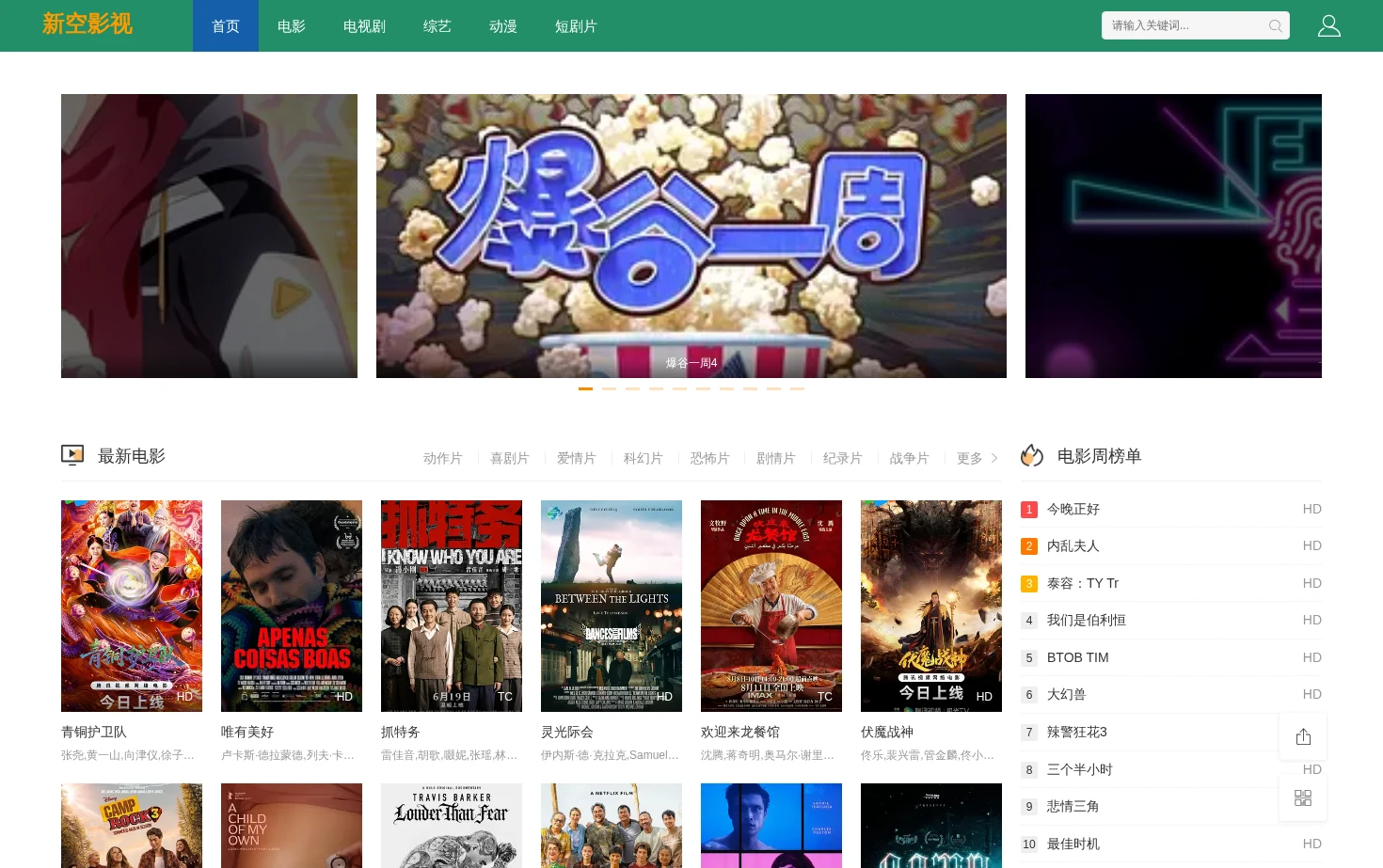Click 电影周榜单 section heading
Viewport: 1383px width, 868px height.
coord(1099,456)
